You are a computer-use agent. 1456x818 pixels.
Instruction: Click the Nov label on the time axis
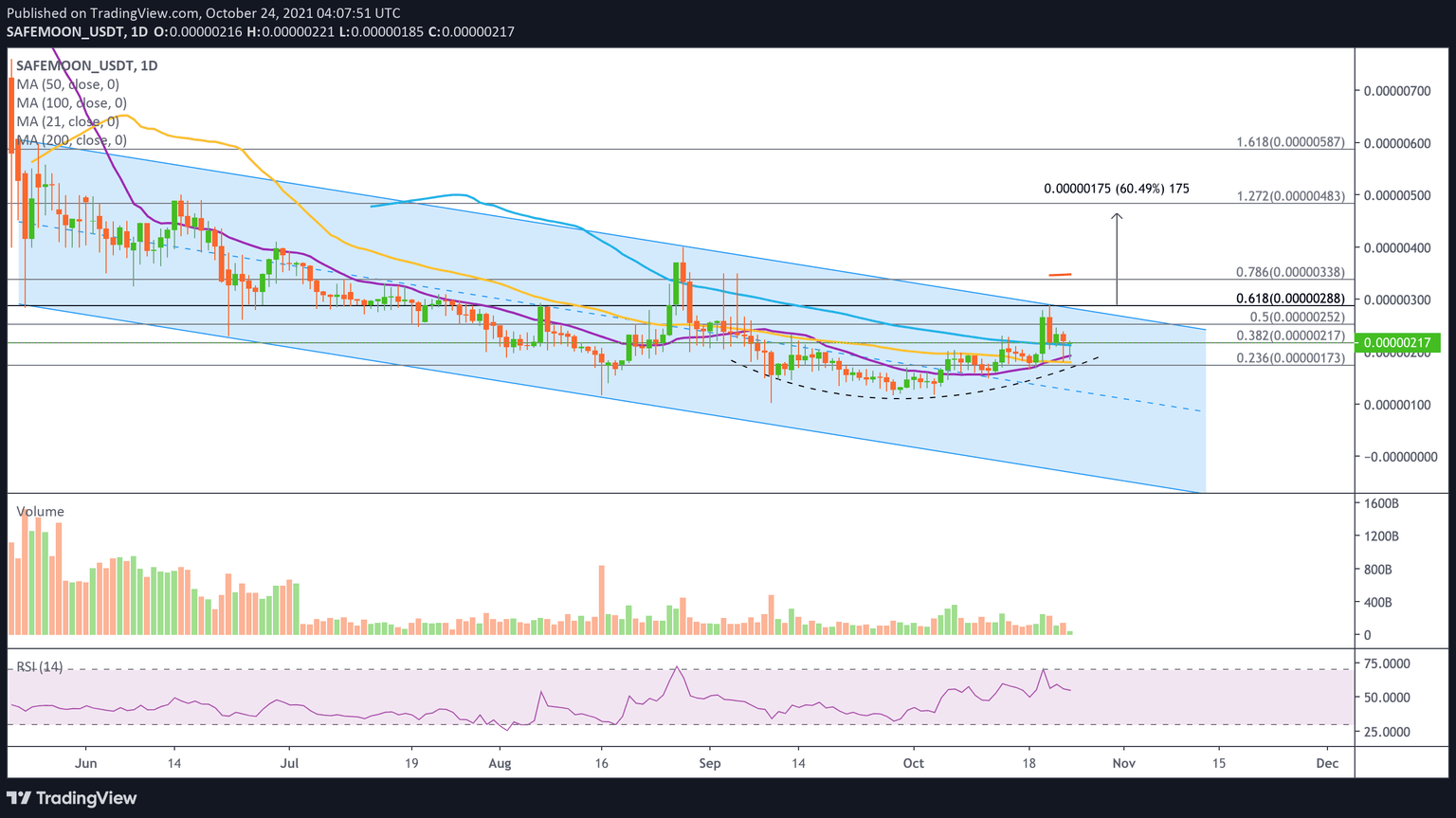1123,763
